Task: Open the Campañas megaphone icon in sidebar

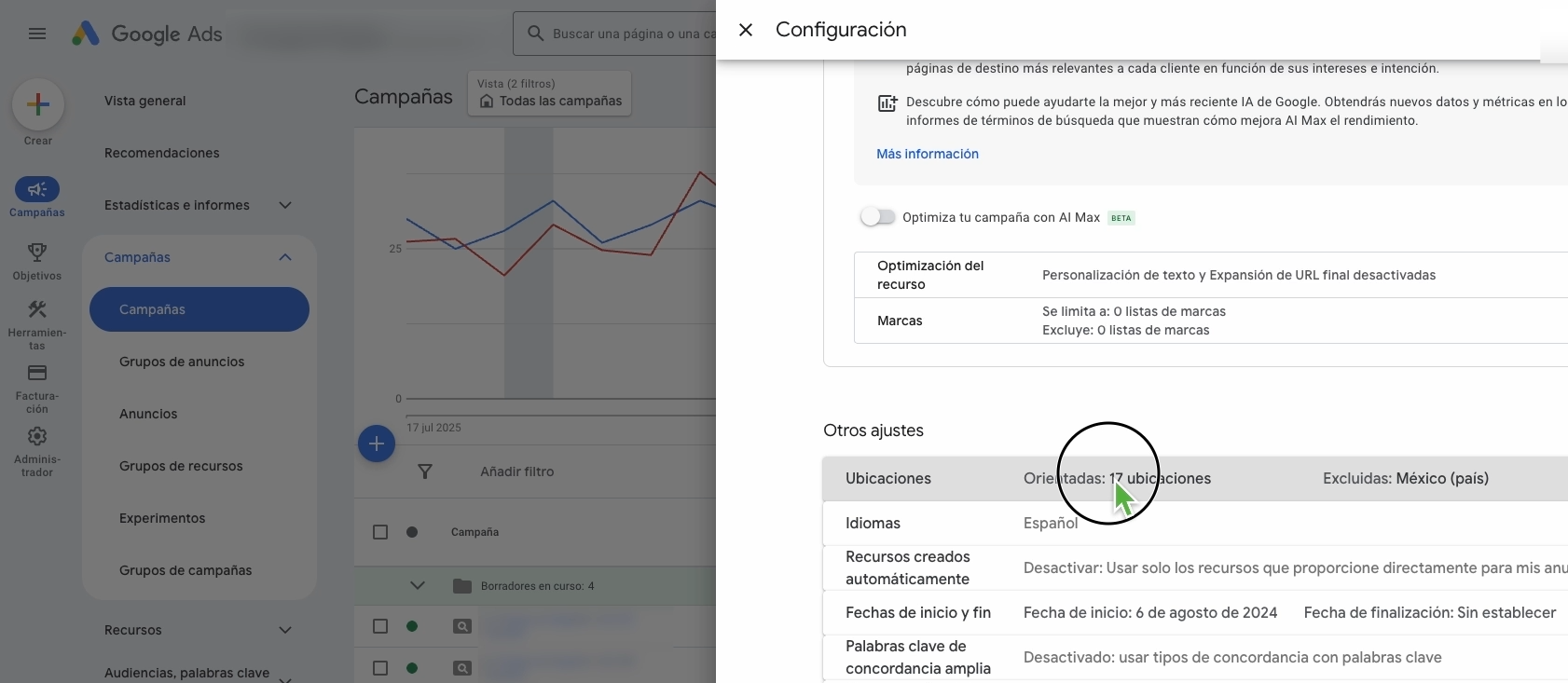Action: tap(37, 189)
